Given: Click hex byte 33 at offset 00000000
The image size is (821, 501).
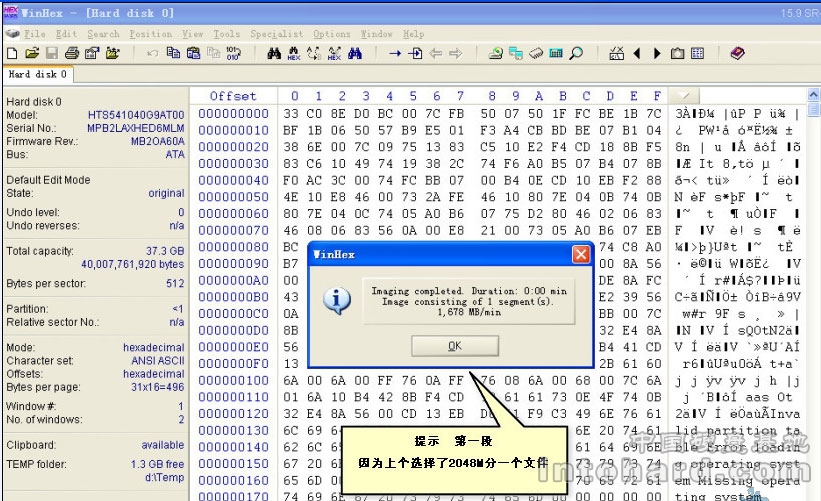Looking at the screenshot, I should click(291, 114).
